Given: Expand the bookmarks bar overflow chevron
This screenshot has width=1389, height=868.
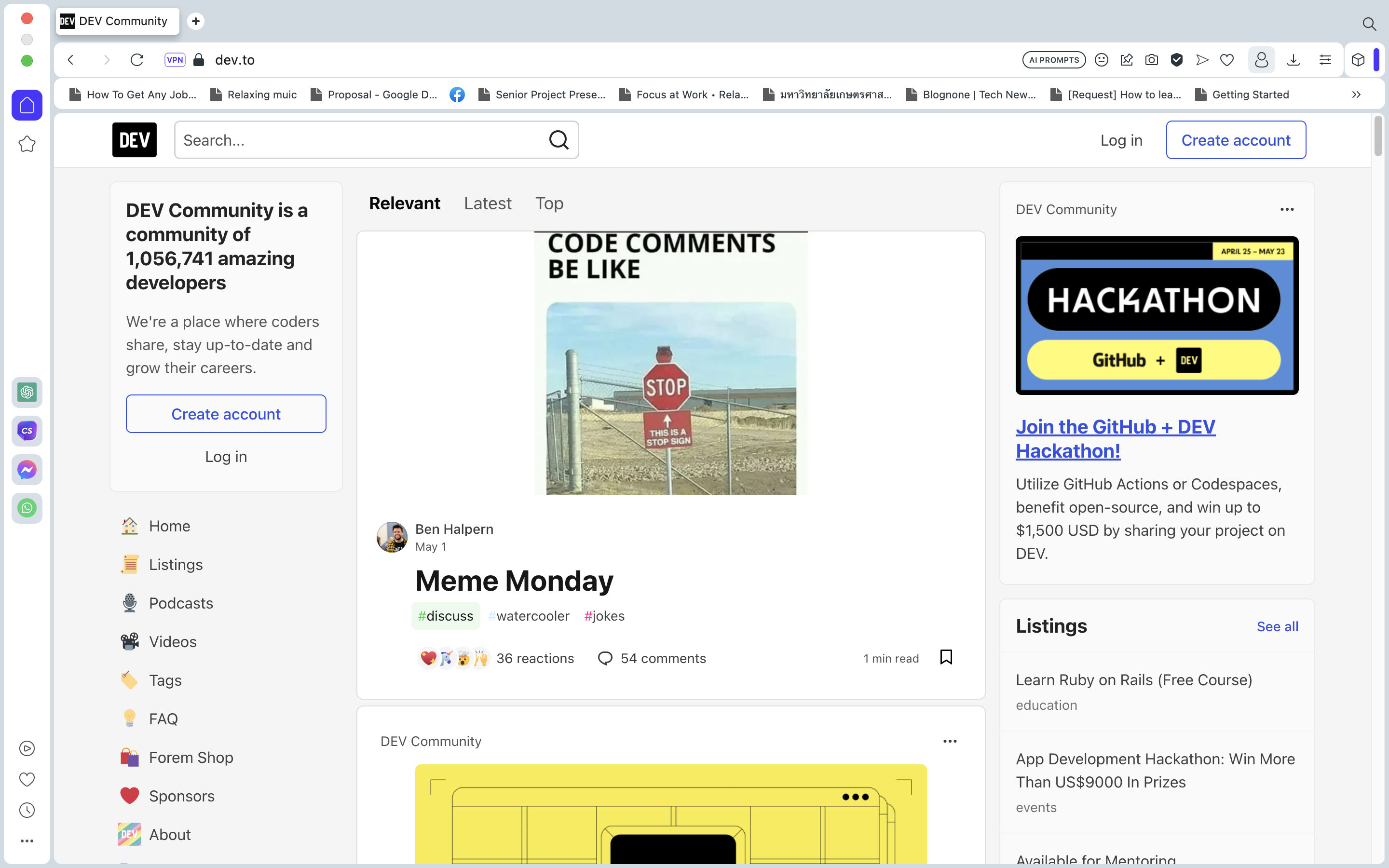Looking at the screenshot, I should 1356,95.
